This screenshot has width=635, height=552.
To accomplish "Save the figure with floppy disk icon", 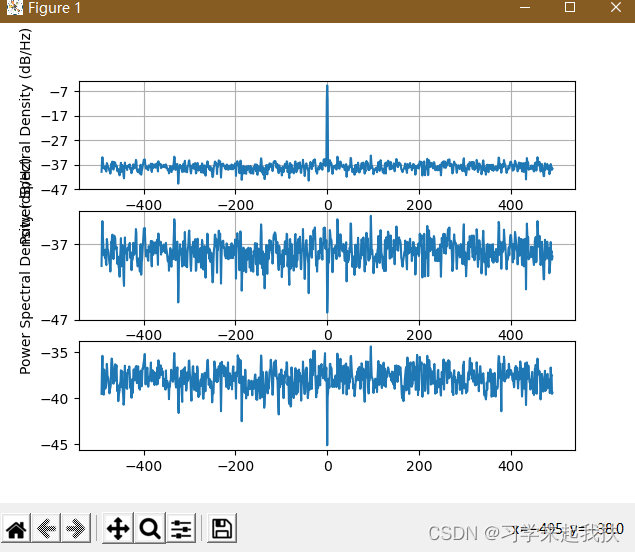I will click(x=222, y=528).
